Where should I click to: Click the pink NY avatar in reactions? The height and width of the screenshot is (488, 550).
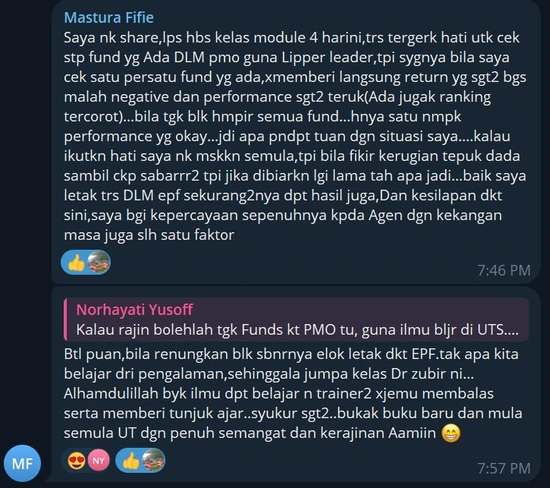click(98, 460)
